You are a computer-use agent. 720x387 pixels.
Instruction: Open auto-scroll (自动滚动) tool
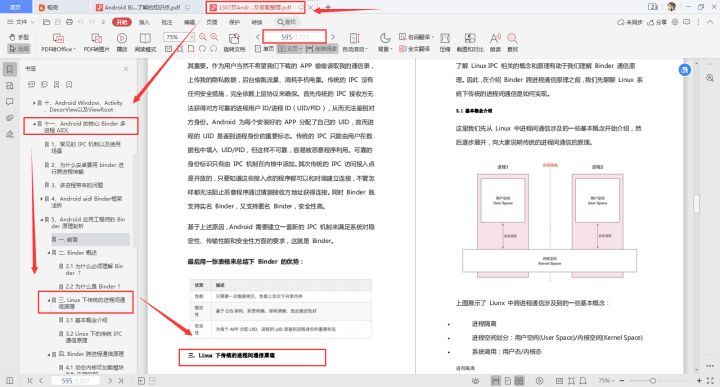[354, 42]
